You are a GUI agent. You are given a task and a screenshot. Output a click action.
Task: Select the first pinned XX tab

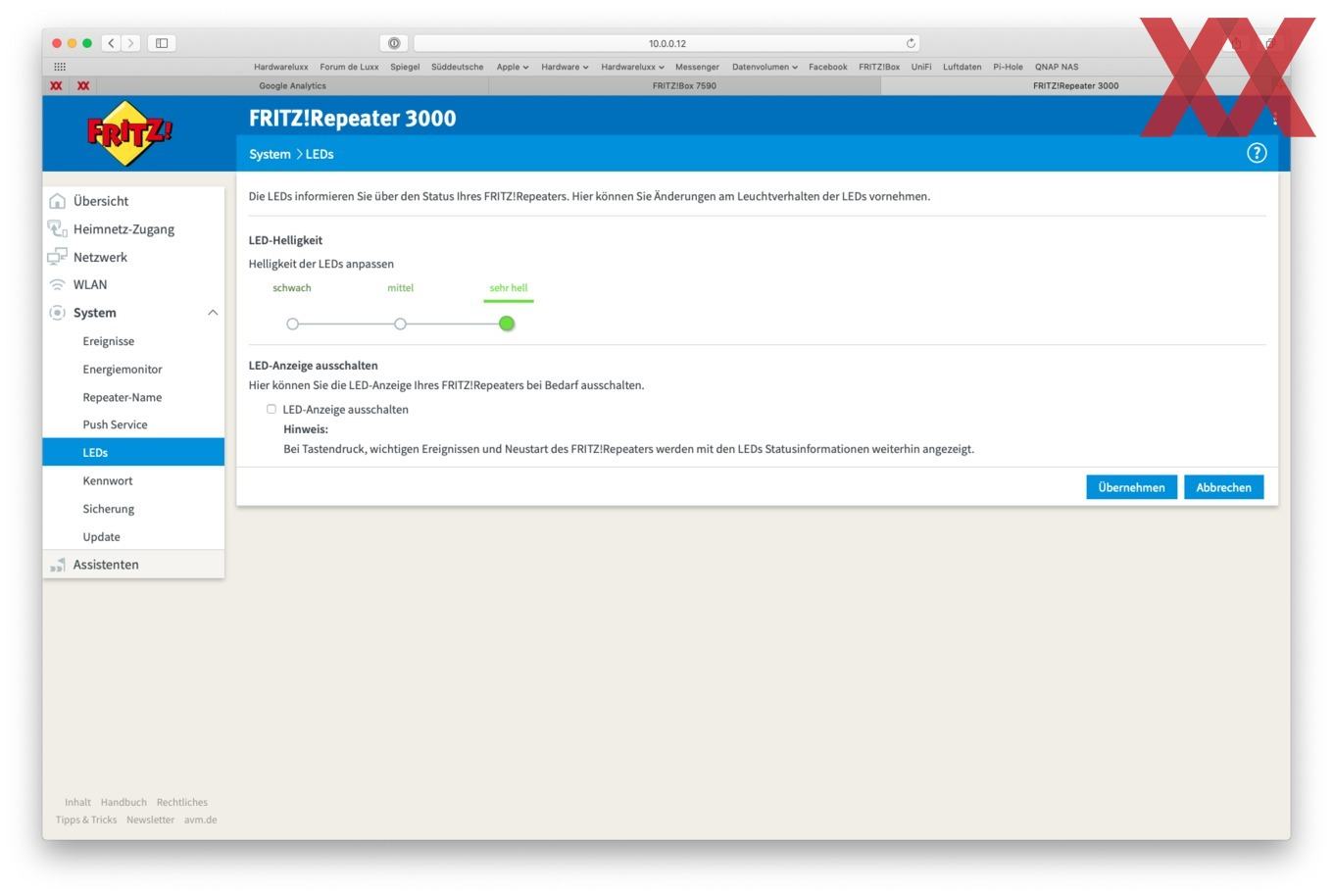pyautogui.click(x=56, y=85)
